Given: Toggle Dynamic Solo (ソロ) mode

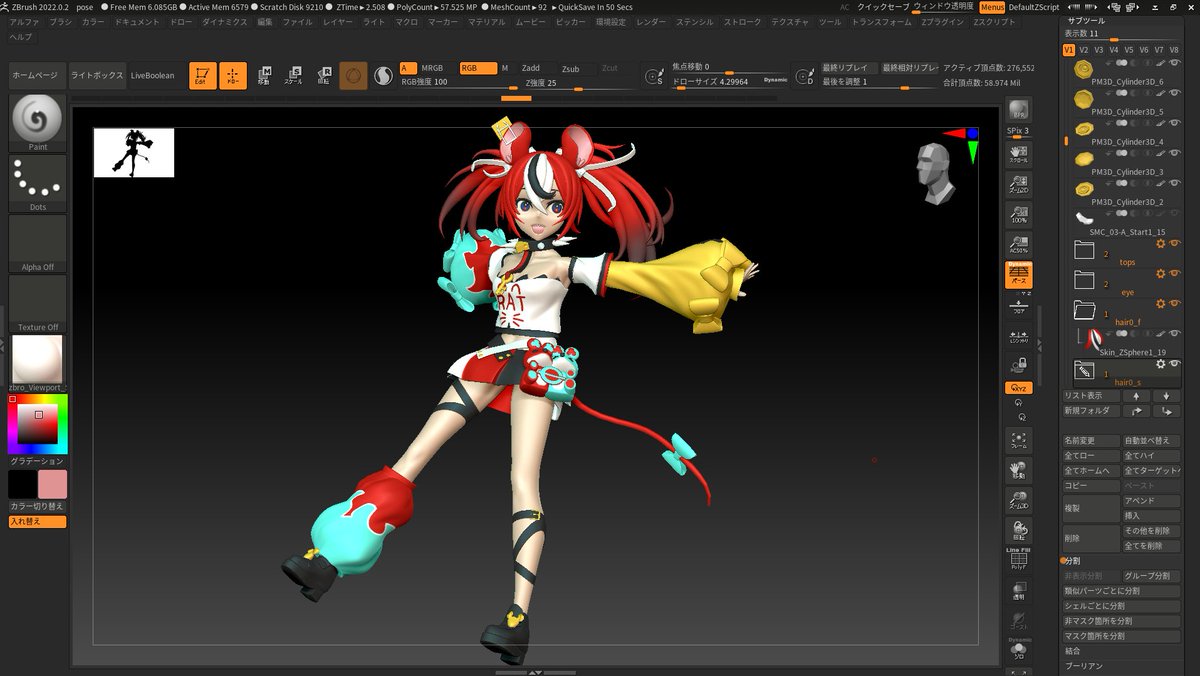Looking at the screenshot, I should coord(1018,651).
